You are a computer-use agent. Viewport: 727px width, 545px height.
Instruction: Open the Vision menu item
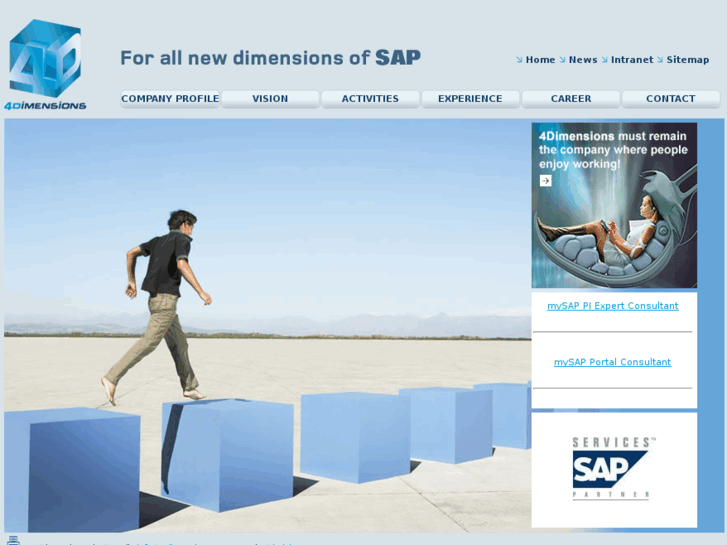pyautogui.click(x=270, y=99)
